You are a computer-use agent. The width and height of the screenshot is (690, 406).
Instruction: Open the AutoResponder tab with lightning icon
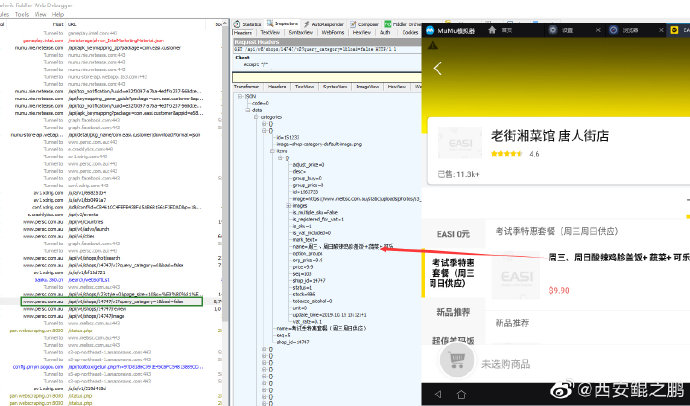[x=323, y=24]
